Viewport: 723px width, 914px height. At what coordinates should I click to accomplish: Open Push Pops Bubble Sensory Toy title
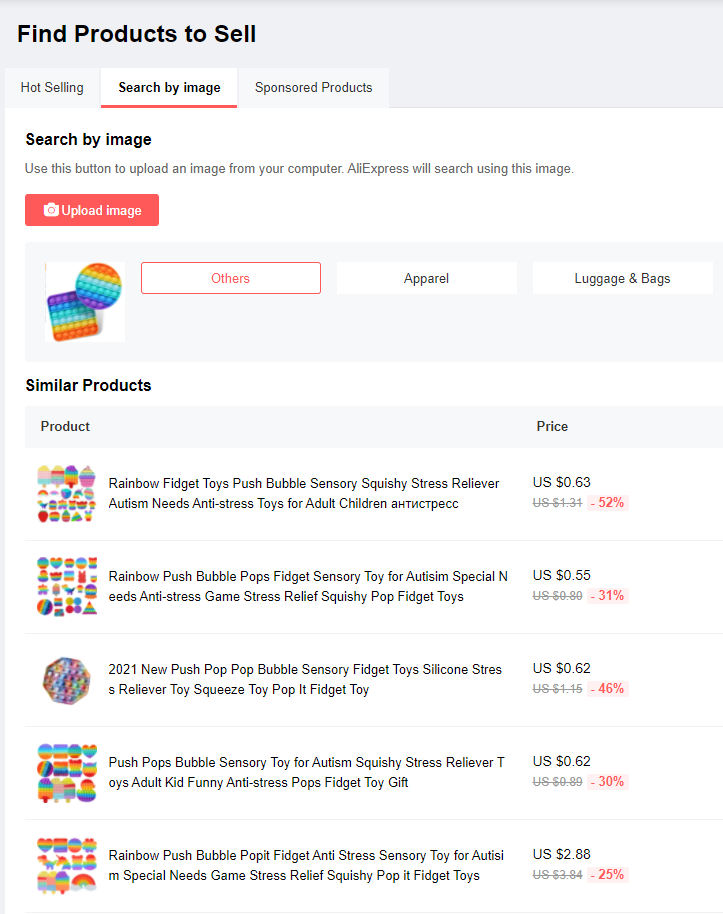307,773
